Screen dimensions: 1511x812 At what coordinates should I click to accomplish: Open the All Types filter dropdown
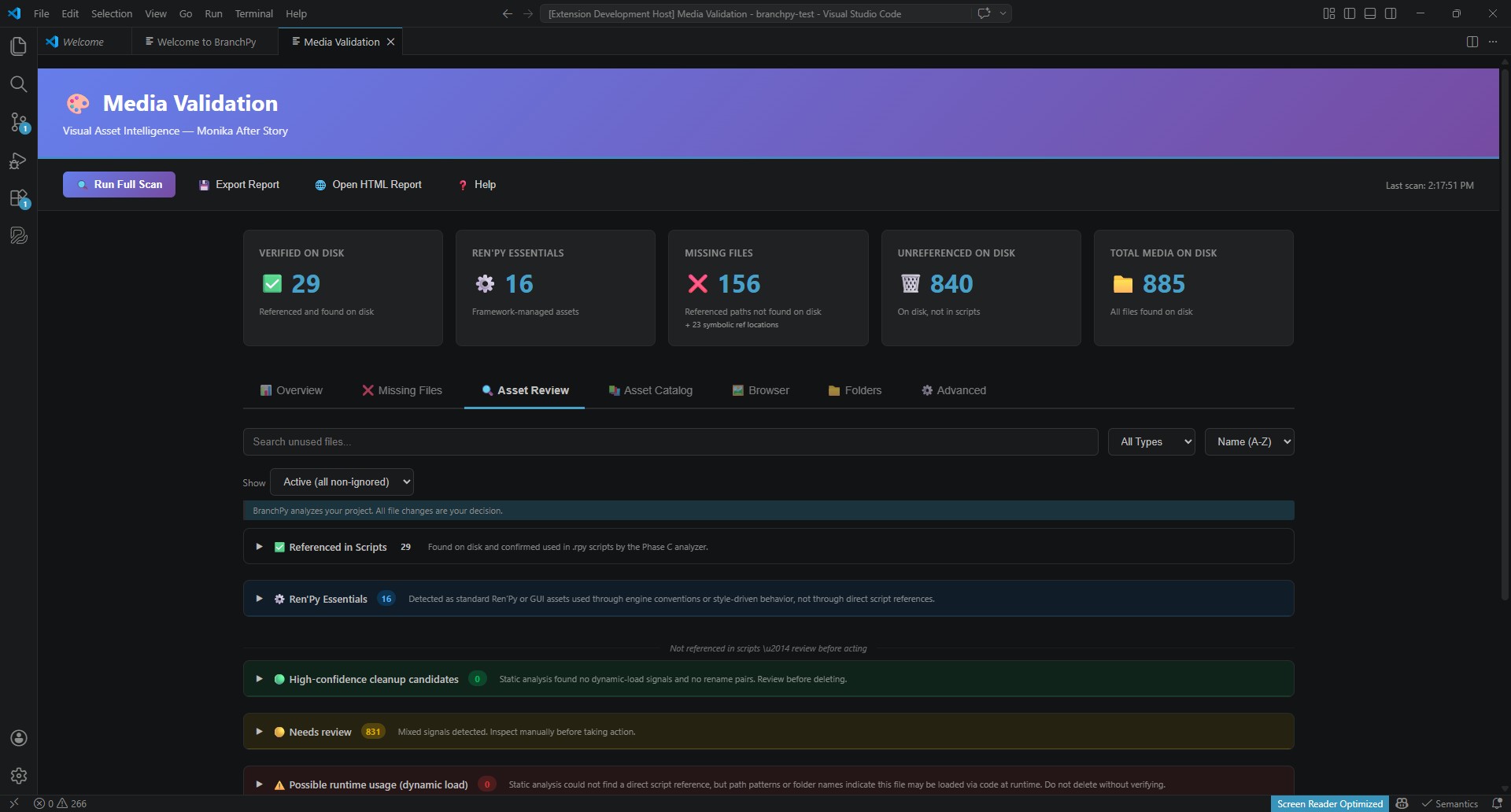click(x=1151, y=441)
